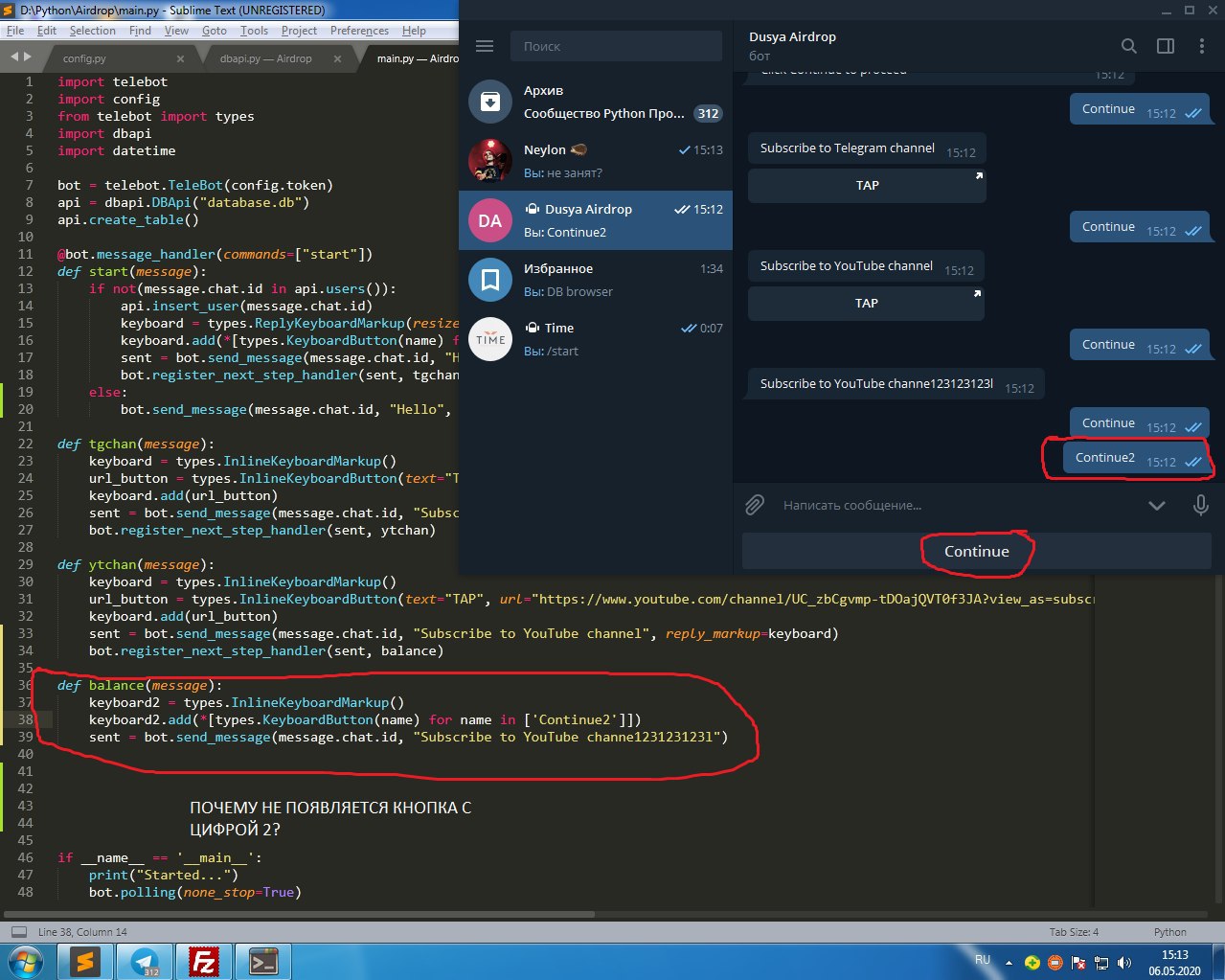Screen dimensions: 1225x980
Task: Click the green plus tray icon
Action: tap(1032, 963)
